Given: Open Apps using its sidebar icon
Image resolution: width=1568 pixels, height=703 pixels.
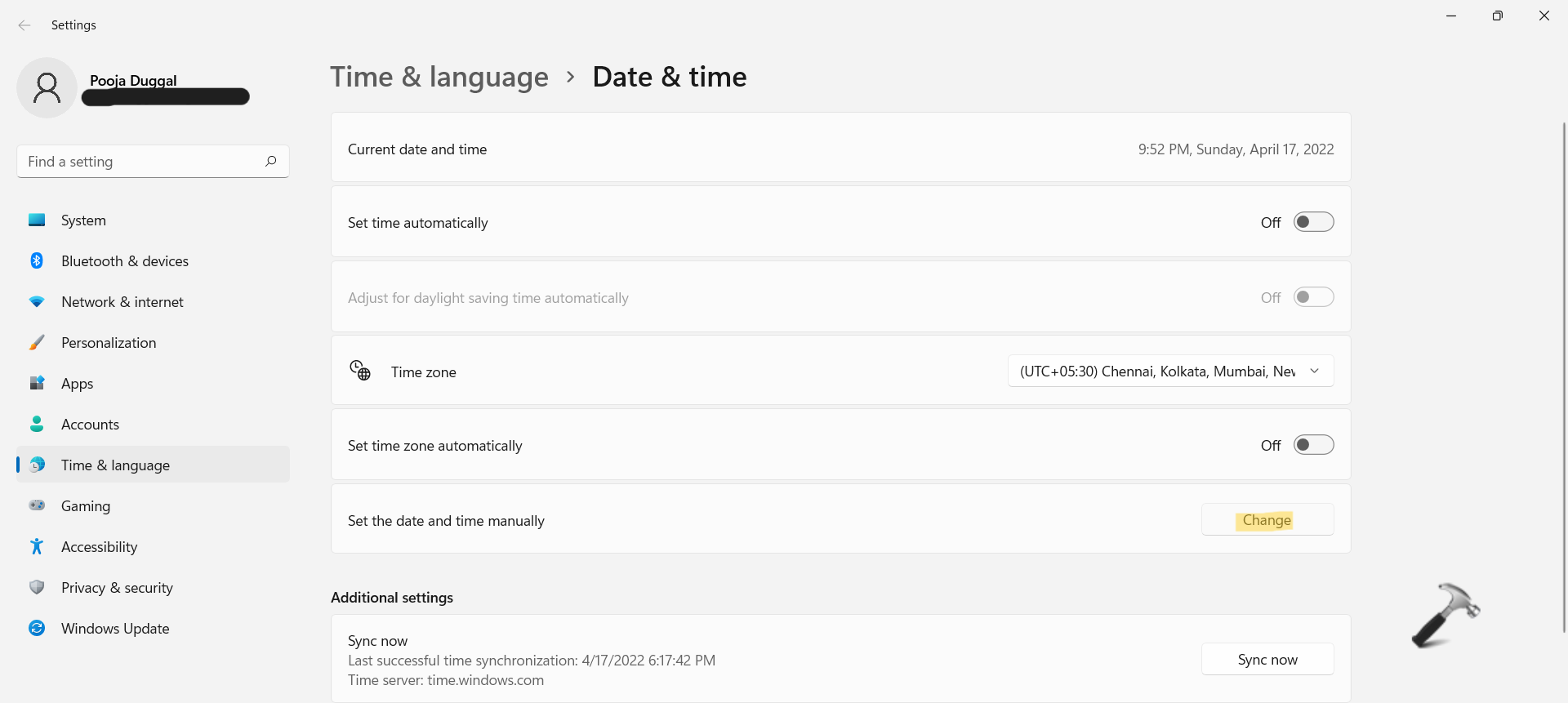Looking at the screenshot, I should coord(37,384).
